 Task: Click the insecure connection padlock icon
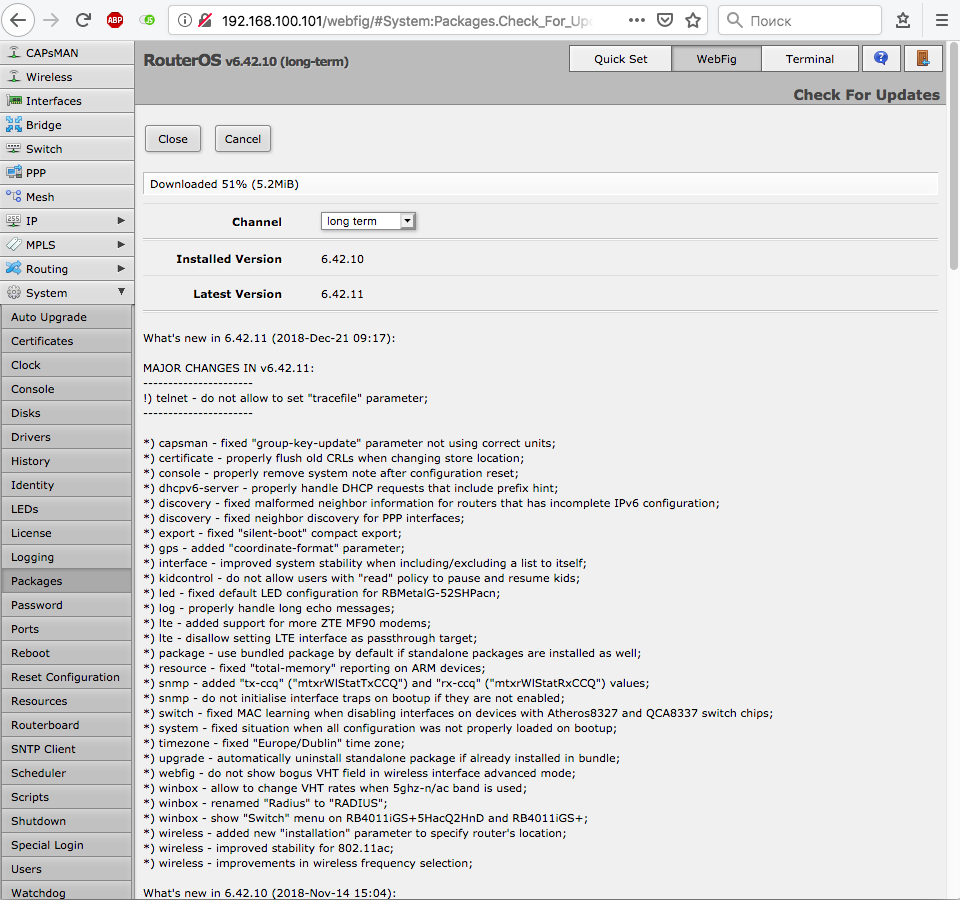pos(205,20)
